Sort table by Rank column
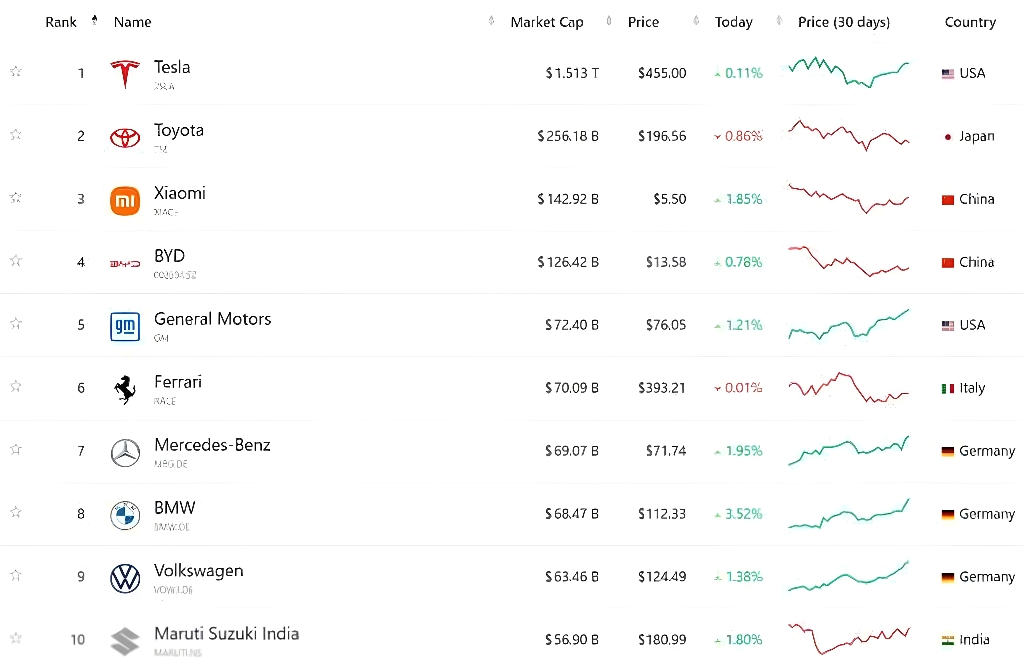This screenshot has height=660, width=1024. (61, 22)
